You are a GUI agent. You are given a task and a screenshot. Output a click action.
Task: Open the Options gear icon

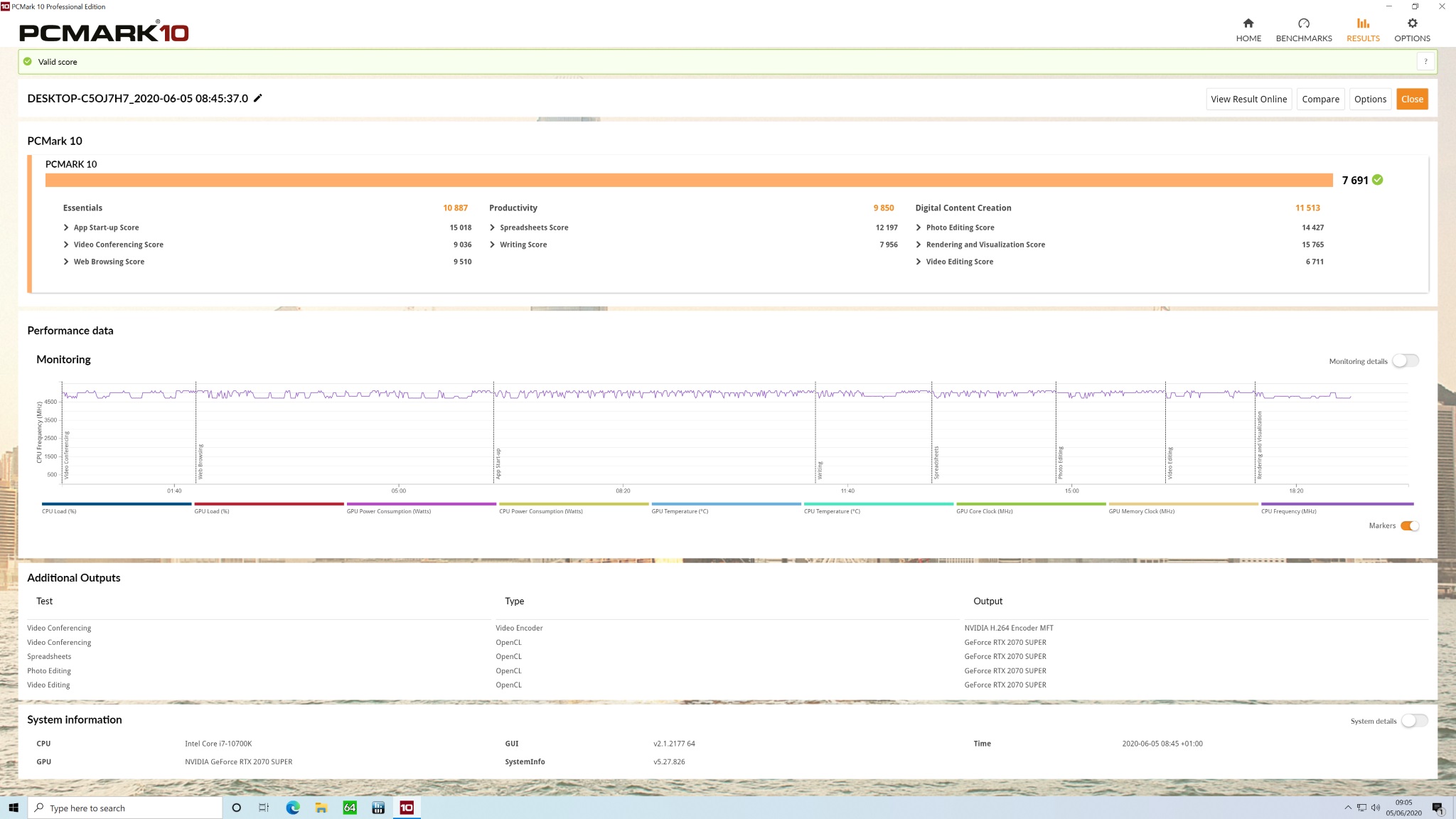1412,23
